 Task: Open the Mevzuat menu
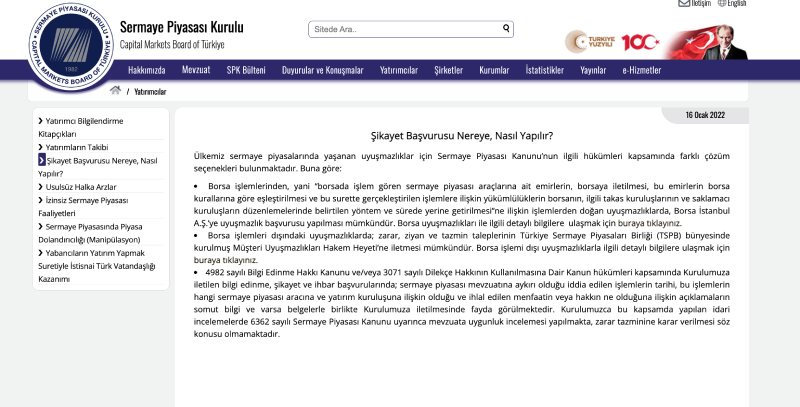coord(196,70)
